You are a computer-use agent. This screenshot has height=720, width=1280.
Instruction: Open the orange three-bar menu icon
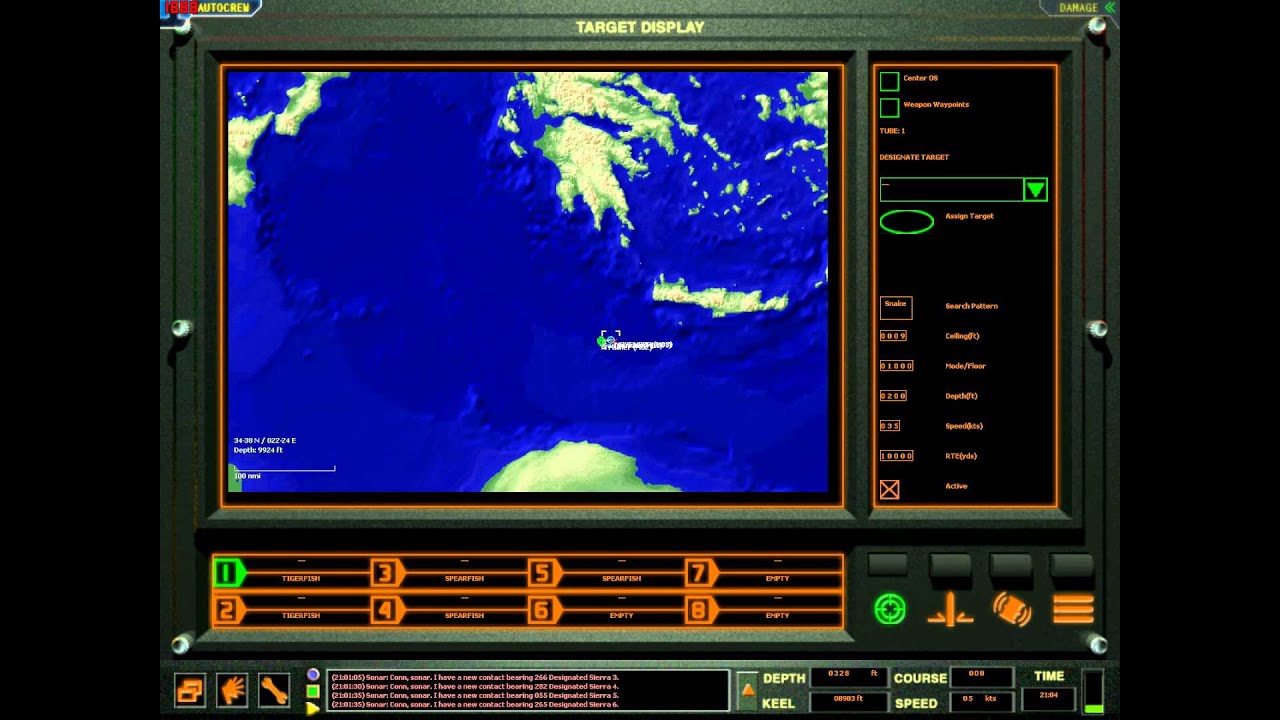[1073, 609]
